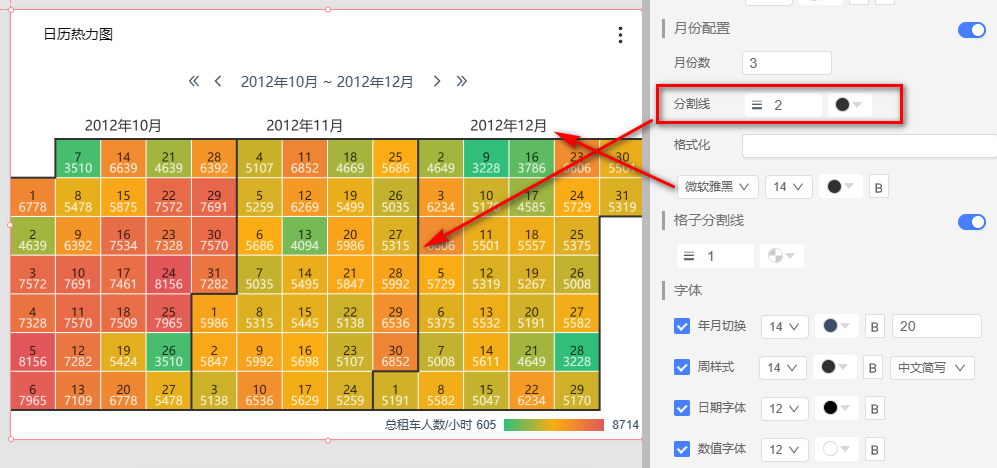Jump back with the double-left arrow
Screen dimensions: 997x468
pyautogui.click(x=194, y=81)
